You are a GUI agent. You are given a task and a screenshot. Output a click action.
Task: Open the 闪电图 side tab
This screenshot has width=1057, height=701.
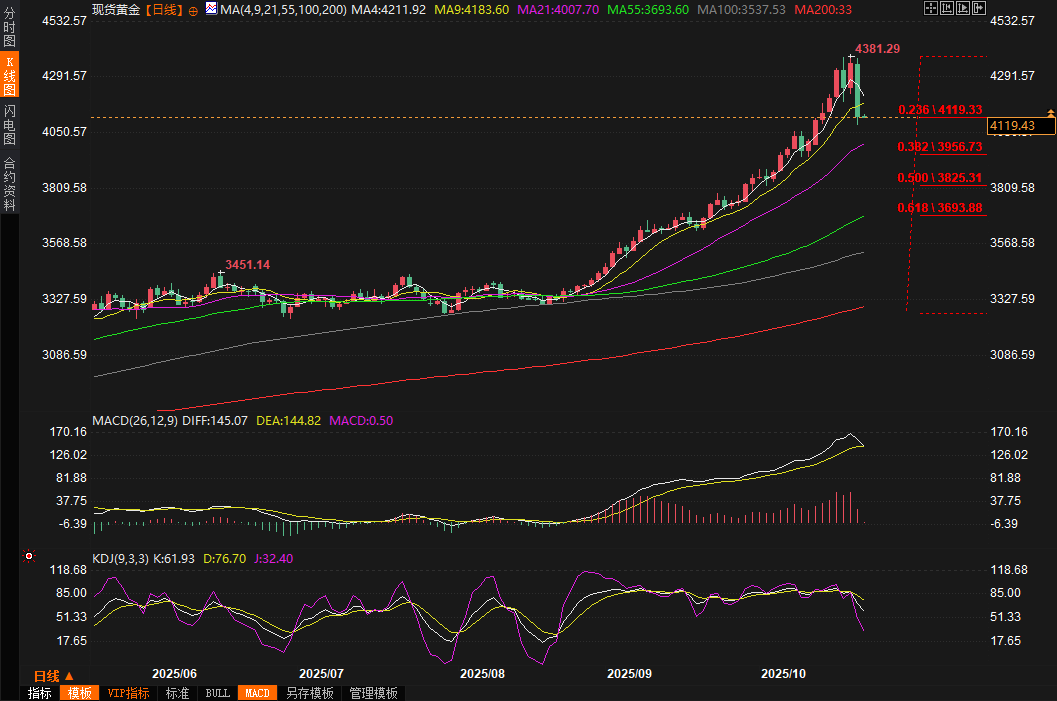[9, 125]
